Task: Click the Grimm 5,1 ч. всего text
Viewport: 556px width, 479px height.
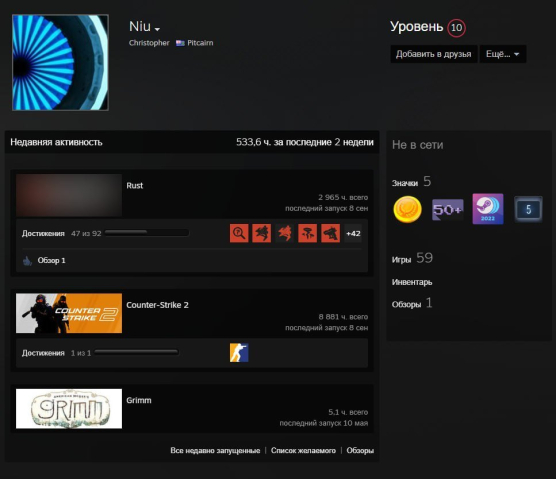Action: pos(348,412)
